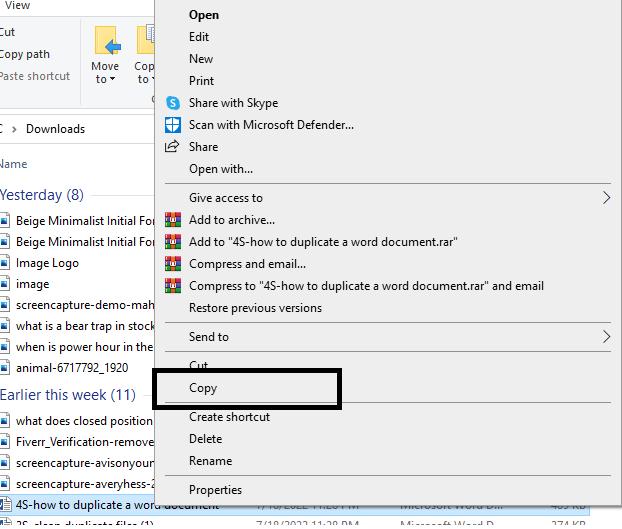622x529 pixels.
Task: Expand the Give access to submenu arrow
Action: (x=606, y=198)
